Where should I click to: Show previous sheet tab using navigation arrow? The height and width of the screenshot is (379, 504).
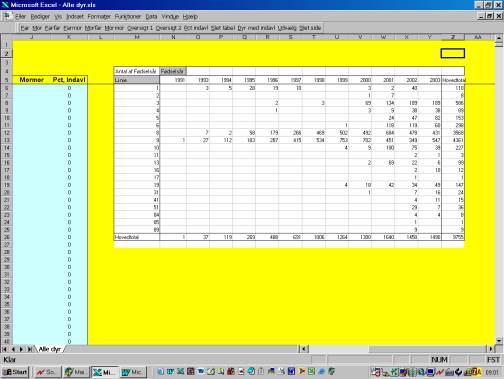click(x=13, y=349)
